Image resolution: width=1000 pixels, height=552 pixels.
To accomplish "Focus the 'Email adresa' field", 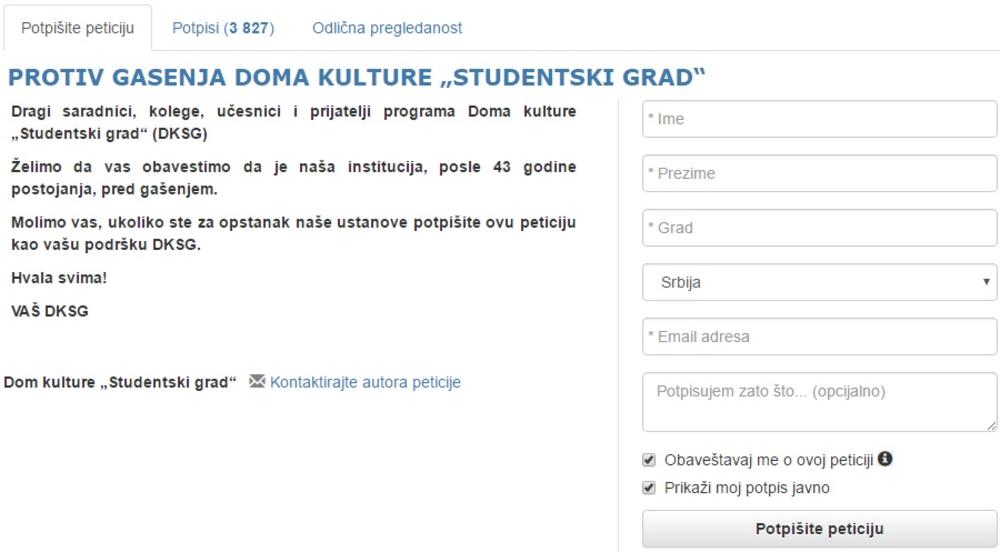I will (x=820, y=337).
